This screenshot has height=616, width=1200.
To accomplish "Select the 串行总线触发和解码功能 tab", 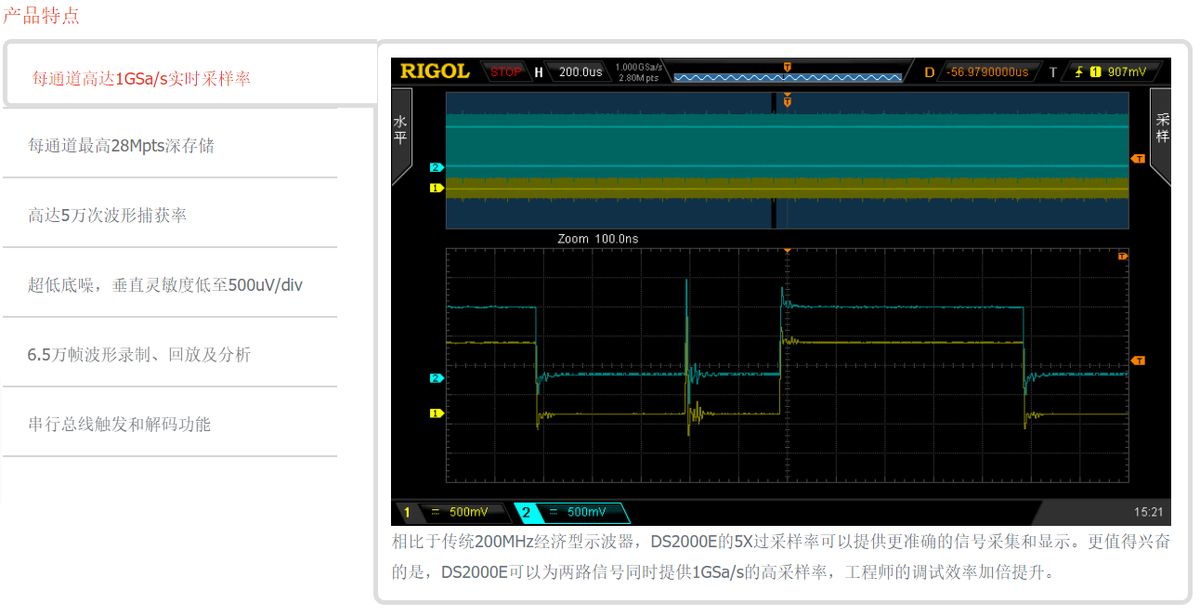I will click(x=119, y=424).
